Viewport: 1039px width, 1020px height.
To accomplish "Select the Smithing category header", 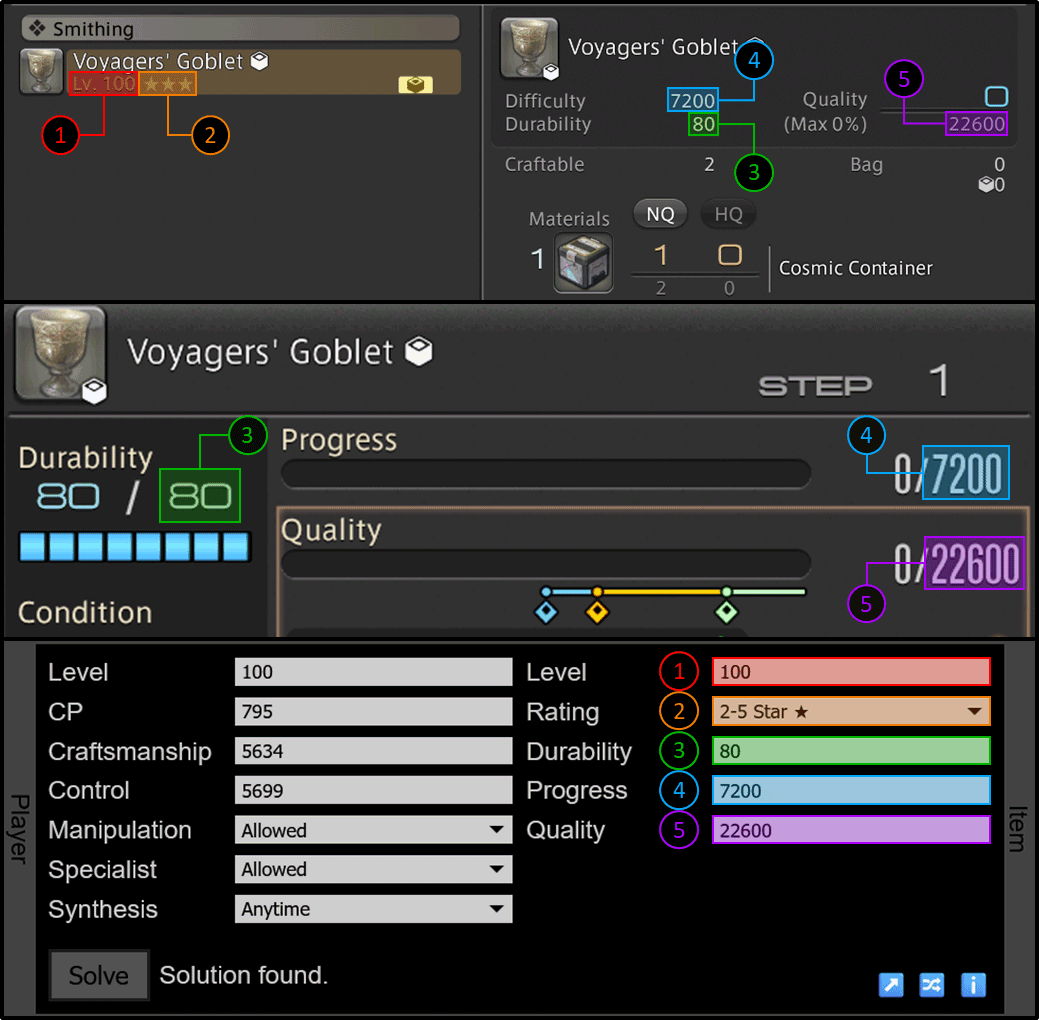I will [x=240, y=28].
